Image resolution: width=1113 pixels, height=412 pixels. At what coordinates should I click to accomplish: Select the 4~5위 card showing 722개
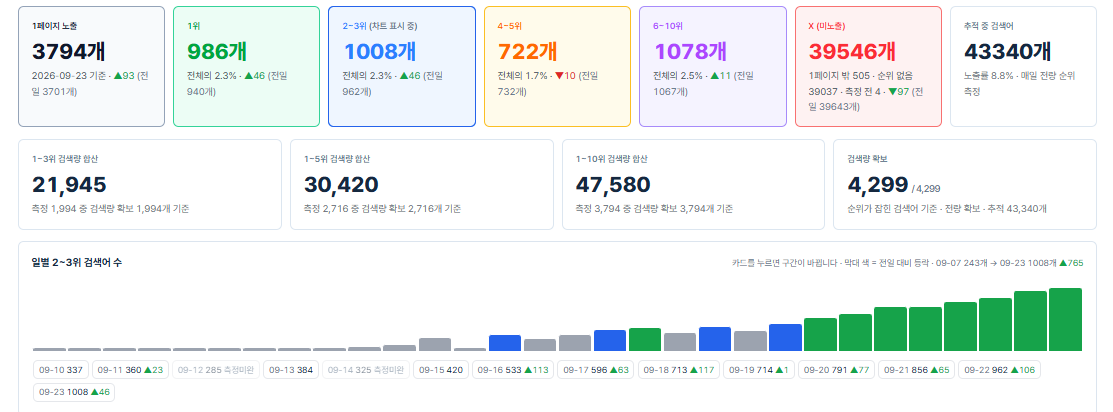pos(557,67)
